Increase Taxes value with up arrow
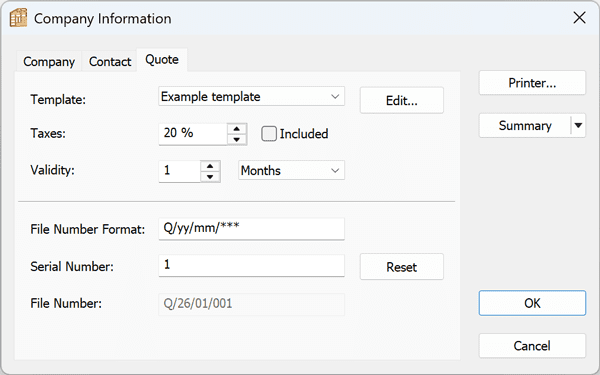Image resolution: width=600 pixels, height=375 pixels. pyautogui.click(x=237, y=129)
